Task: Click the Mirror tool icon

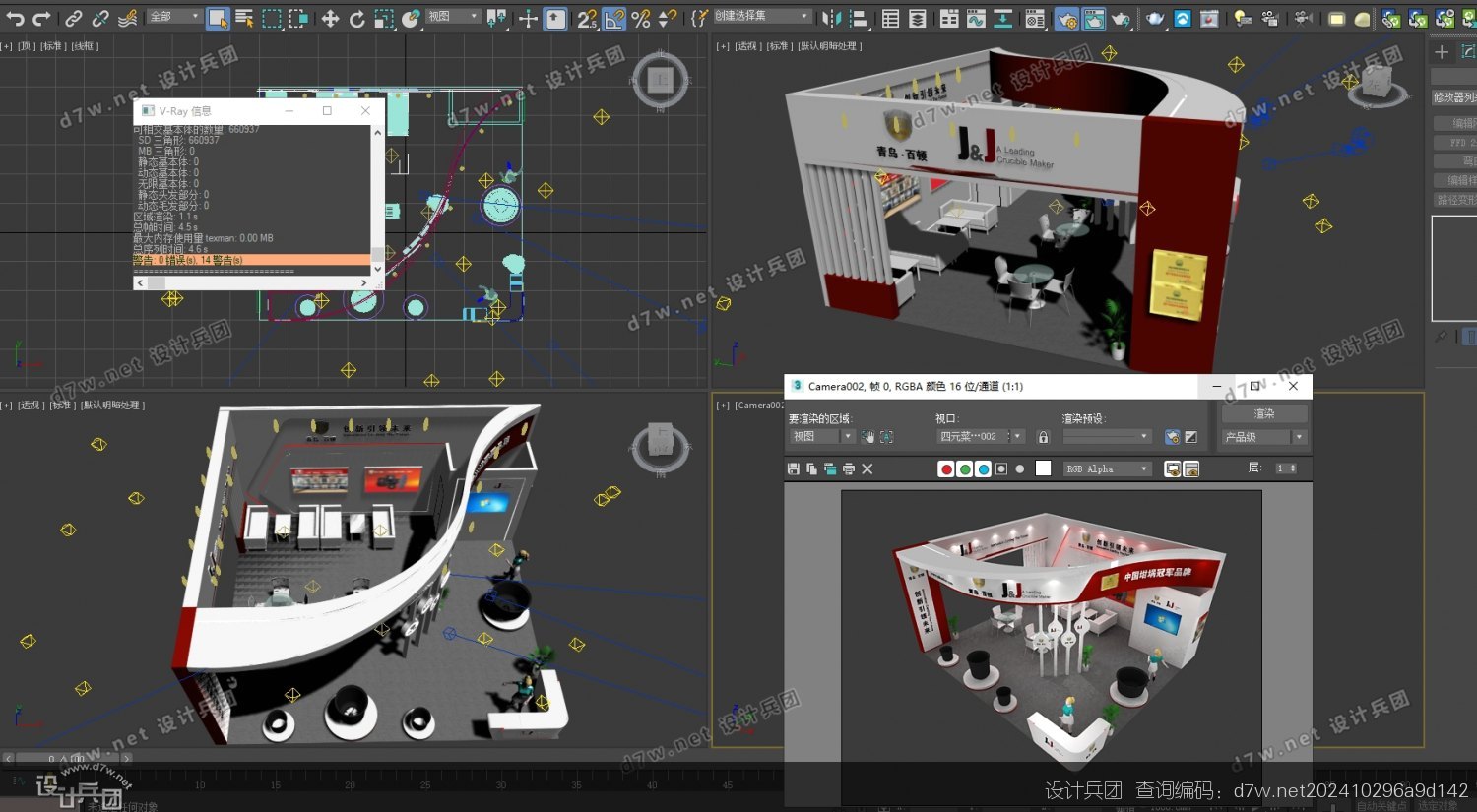Action: point(831,19)
